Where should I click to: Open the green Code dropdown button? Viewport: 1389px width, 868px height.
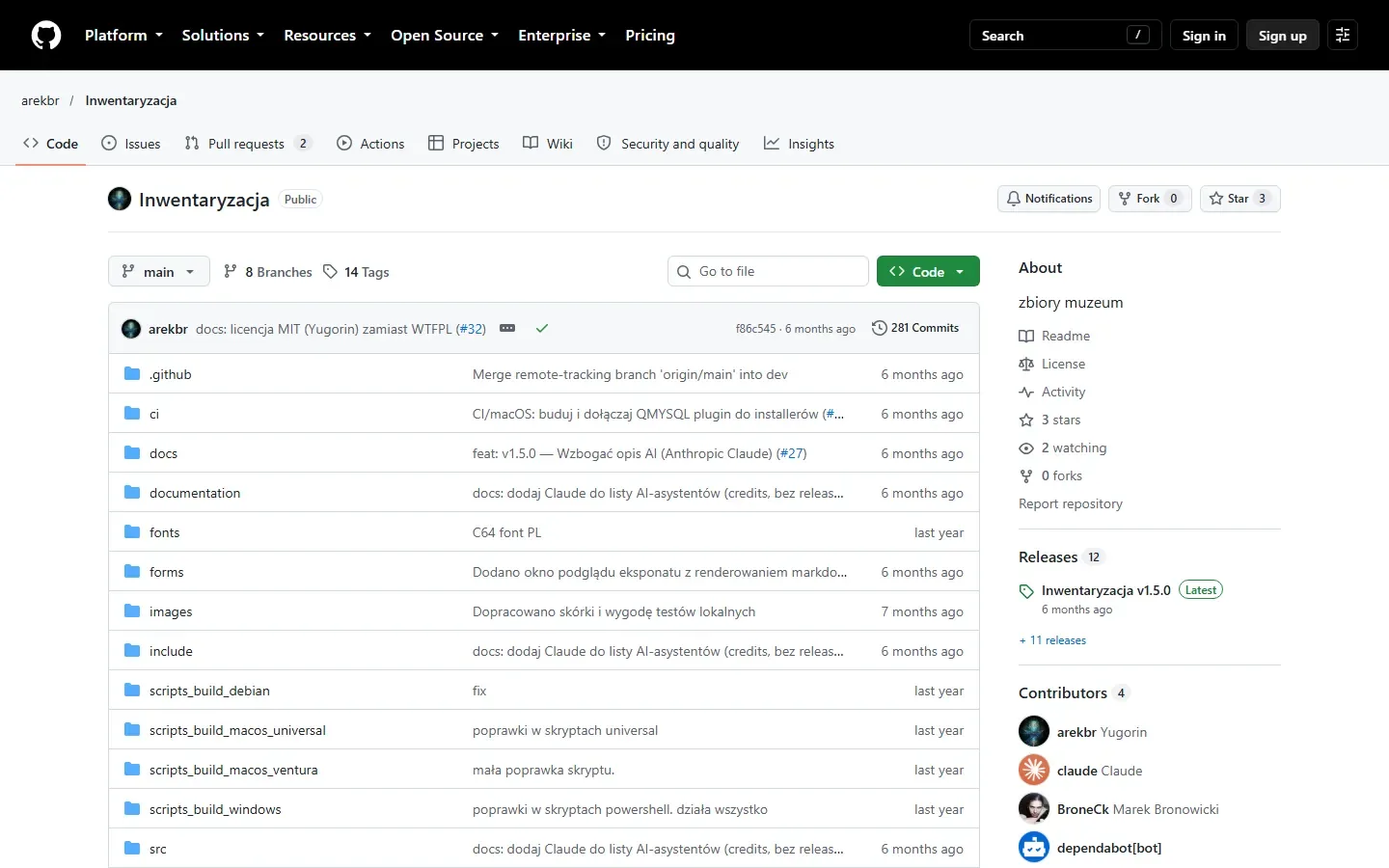point(928,272)
